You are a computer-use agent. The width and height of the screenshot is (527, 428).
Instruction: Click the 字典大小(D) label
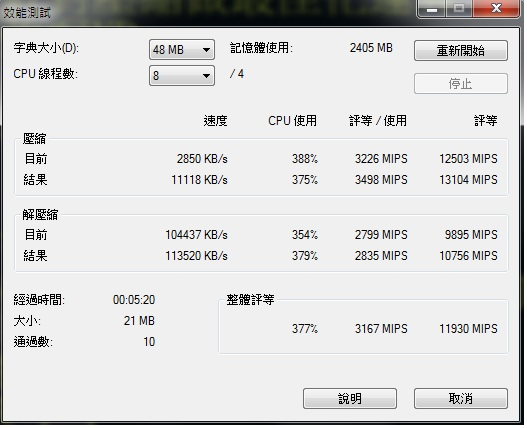tap(46, 48)
